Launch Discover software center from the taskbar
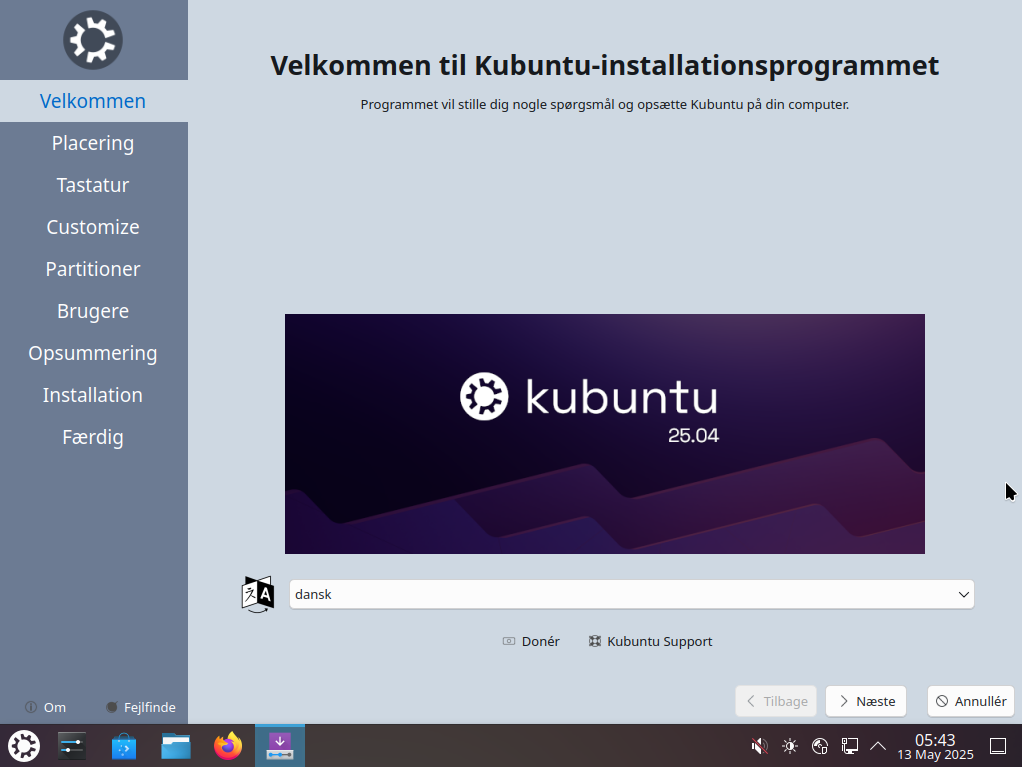 (x=124, y=745)
